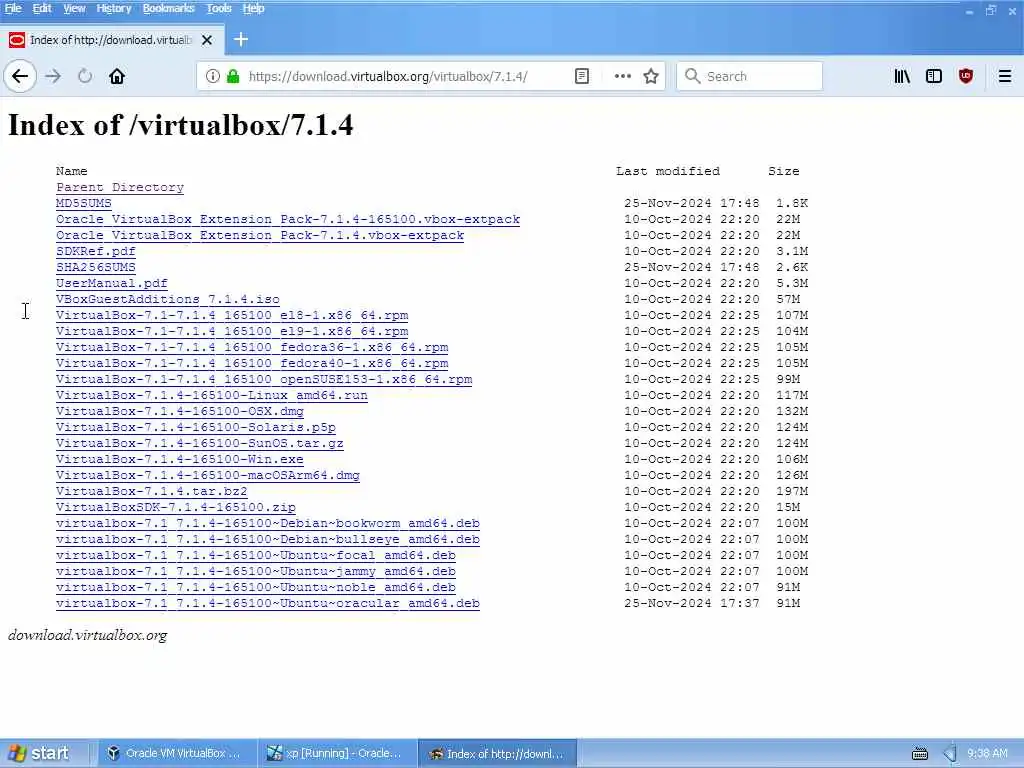The height and width of the screenshot is (768, 1024).
Task: Select the Index of http://downl taskbar button
Action: point(497,754)
